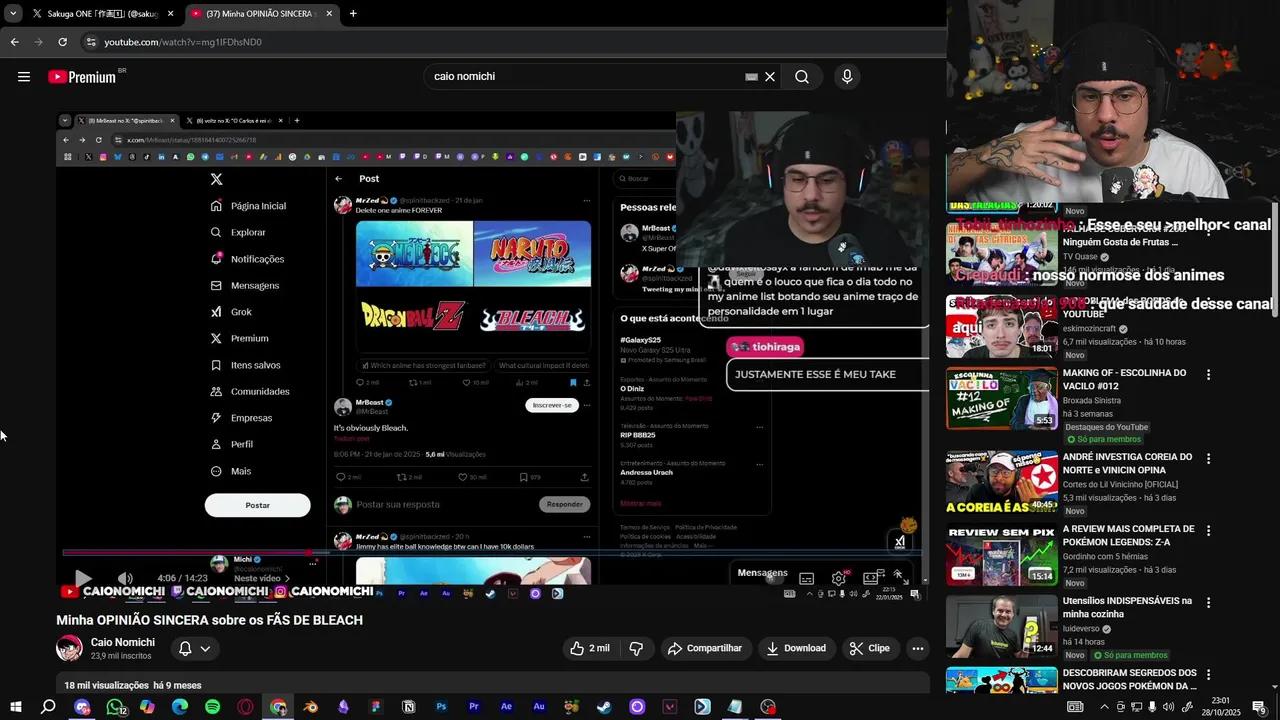1280x720 pixels.
Task: Open Notion from the taskbar
Action: (x=408, y=707)
